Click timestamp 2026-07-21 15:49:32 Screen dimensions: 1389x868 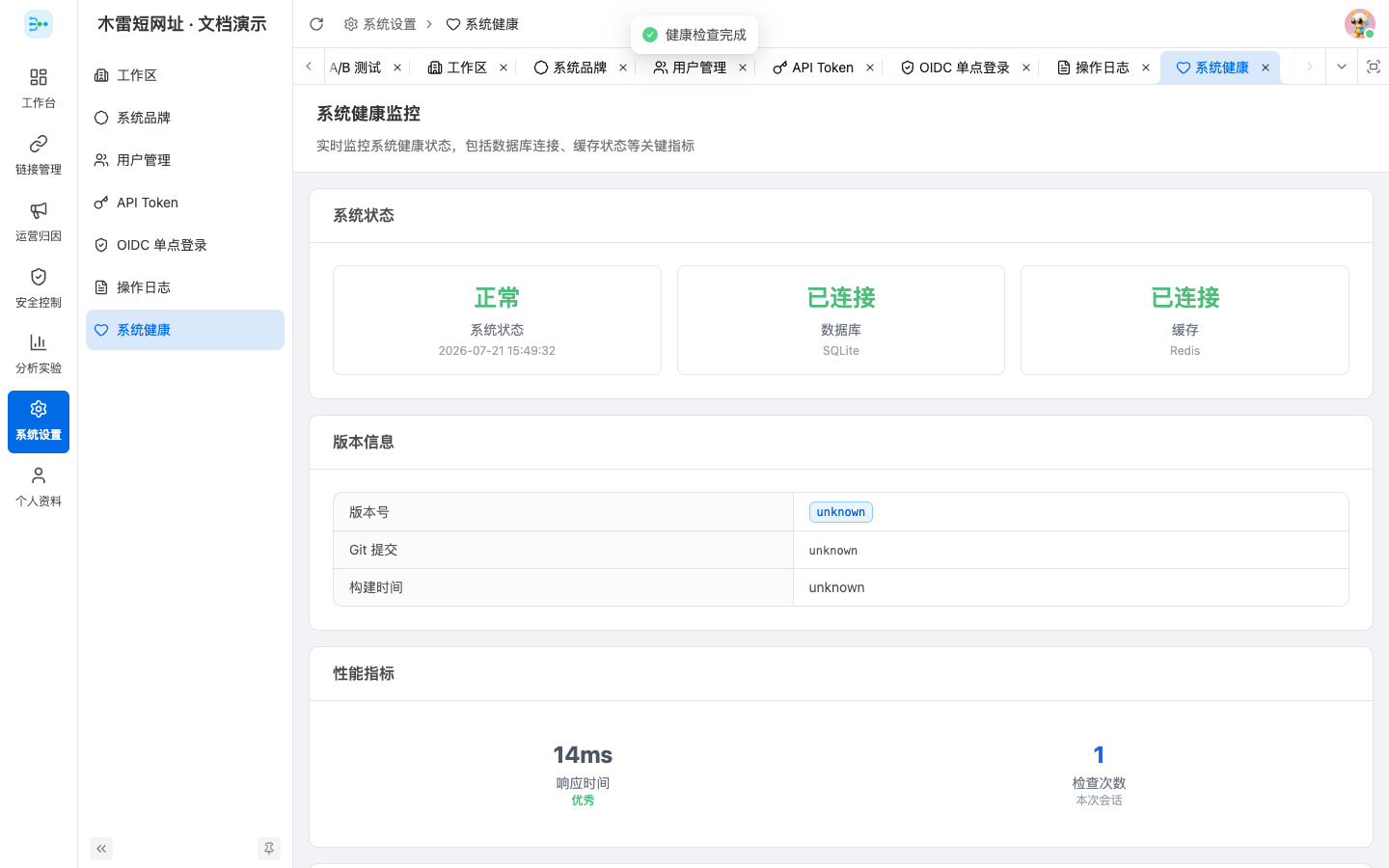497,351
